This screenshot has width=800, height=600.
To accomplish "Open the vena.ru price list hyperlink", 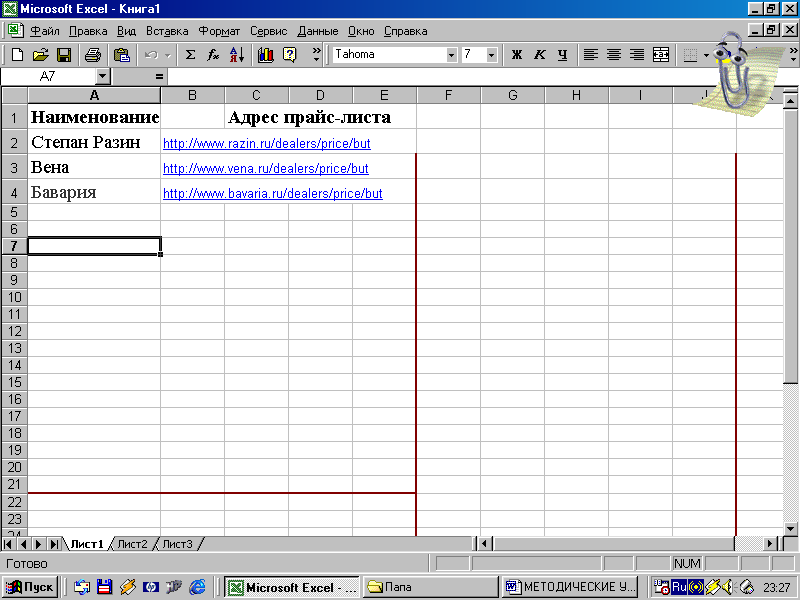I will click(265, 169).
